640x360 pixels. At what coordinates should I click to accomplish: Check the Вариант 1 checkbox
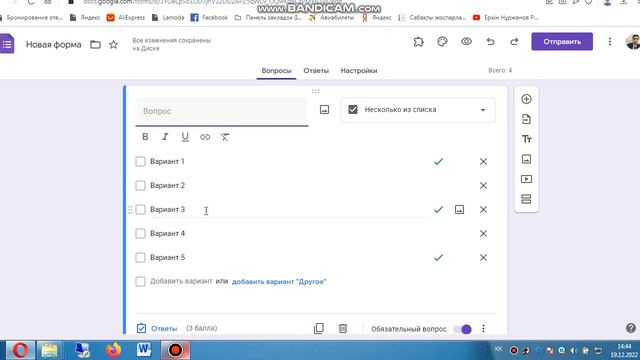coord(140,162)
